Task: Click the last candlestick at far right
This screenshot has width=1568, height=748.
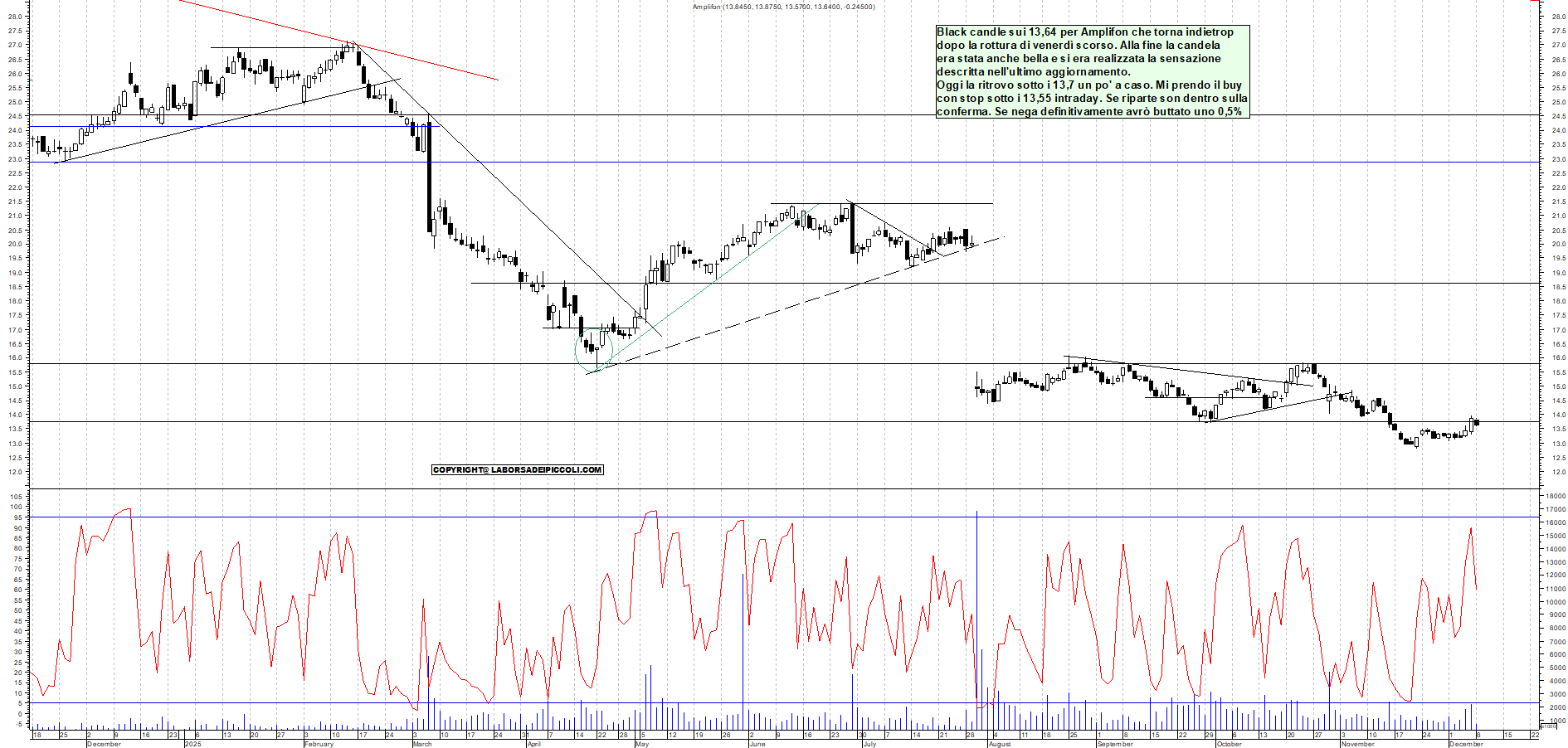Action: click(1477, 423)
